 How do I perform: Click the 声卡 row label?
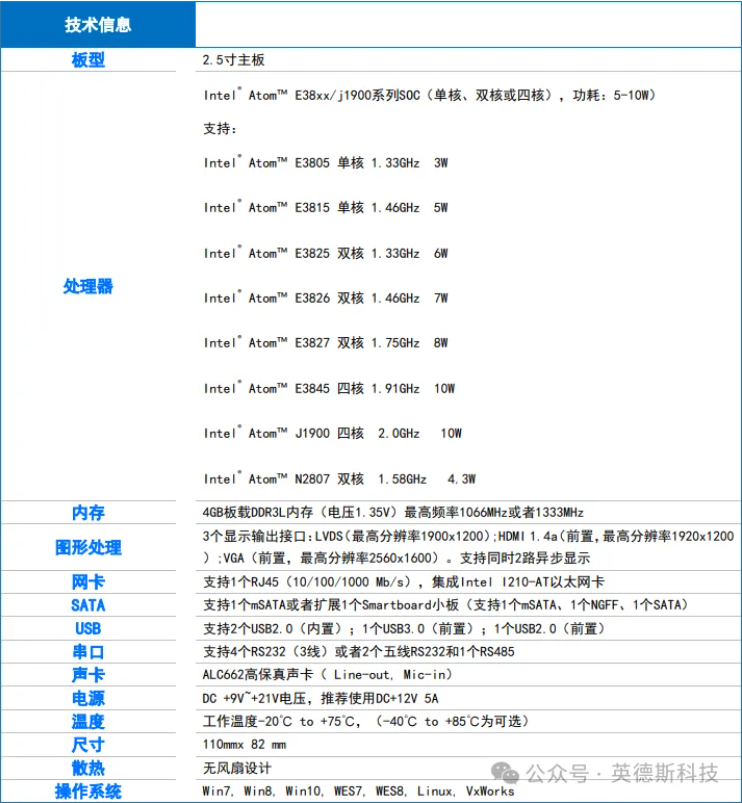[88, 675]
